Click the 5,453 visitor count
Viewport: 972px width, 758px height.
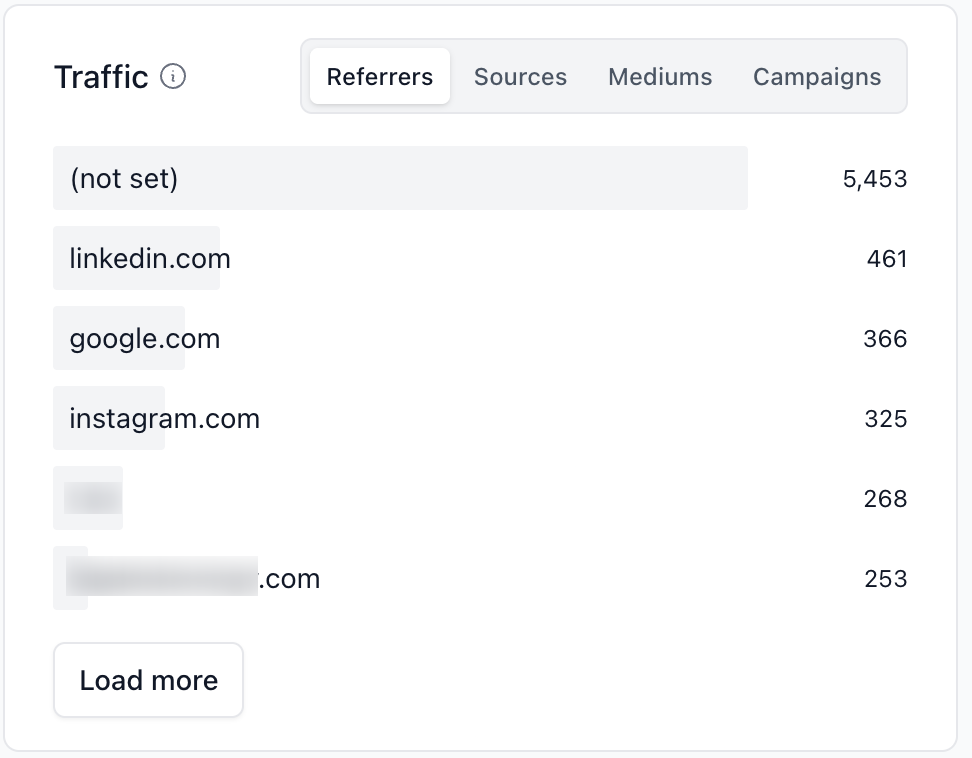point(874,179)
